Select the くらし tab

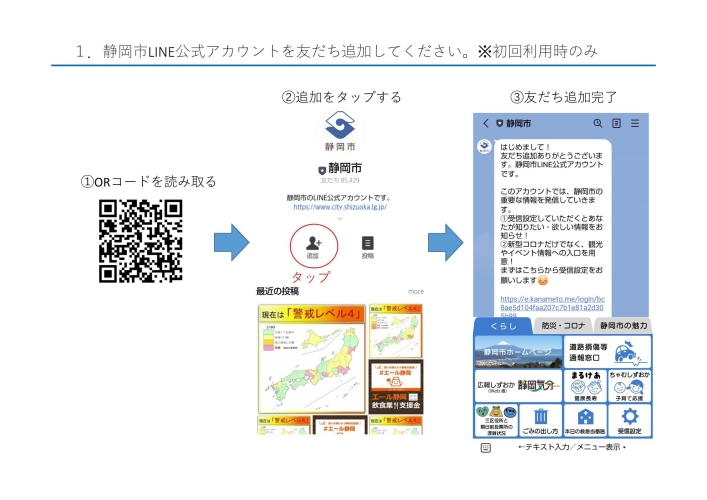[503, 326]
